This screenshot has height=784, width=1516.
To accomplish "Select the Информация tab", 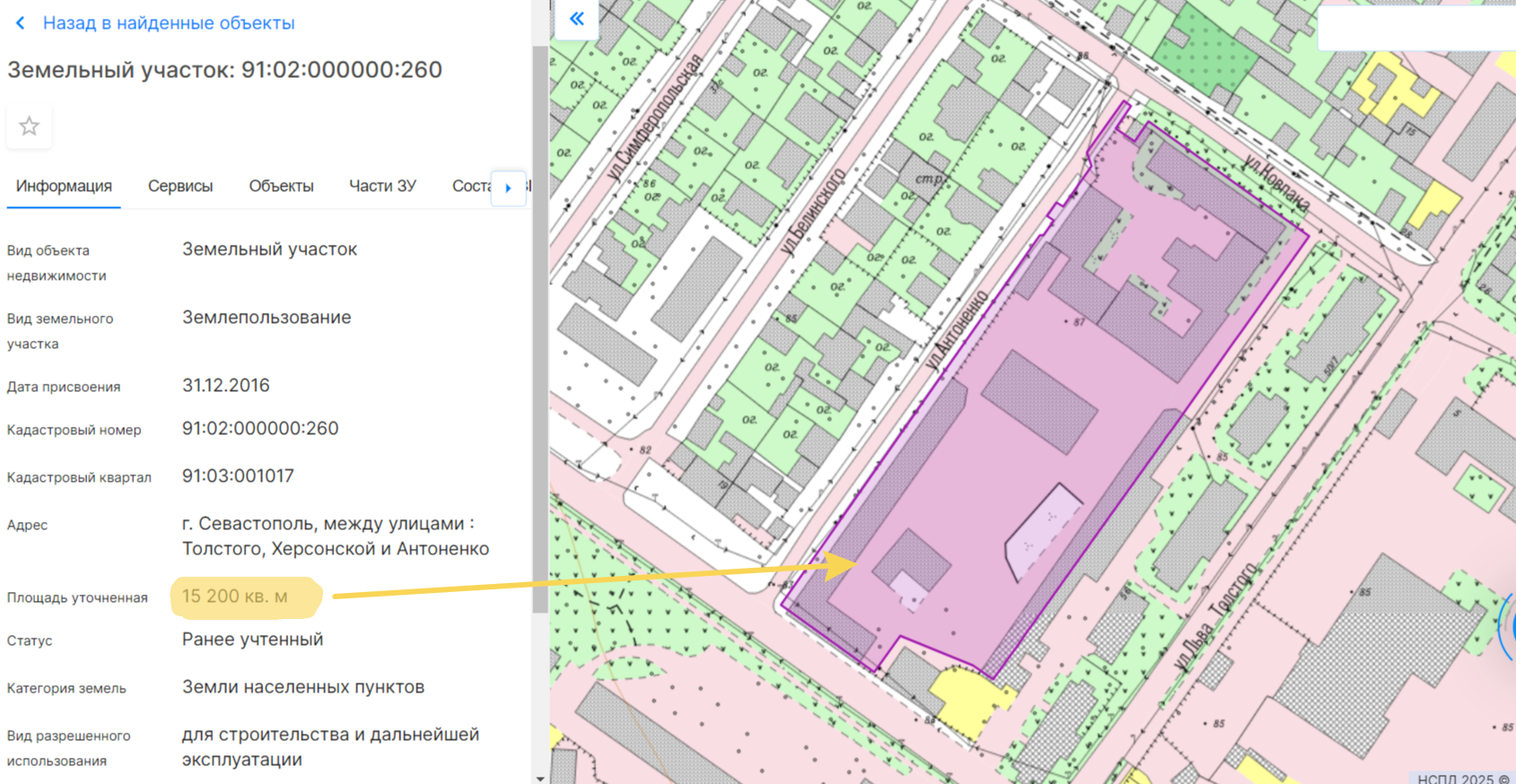I will coord(64,186).
